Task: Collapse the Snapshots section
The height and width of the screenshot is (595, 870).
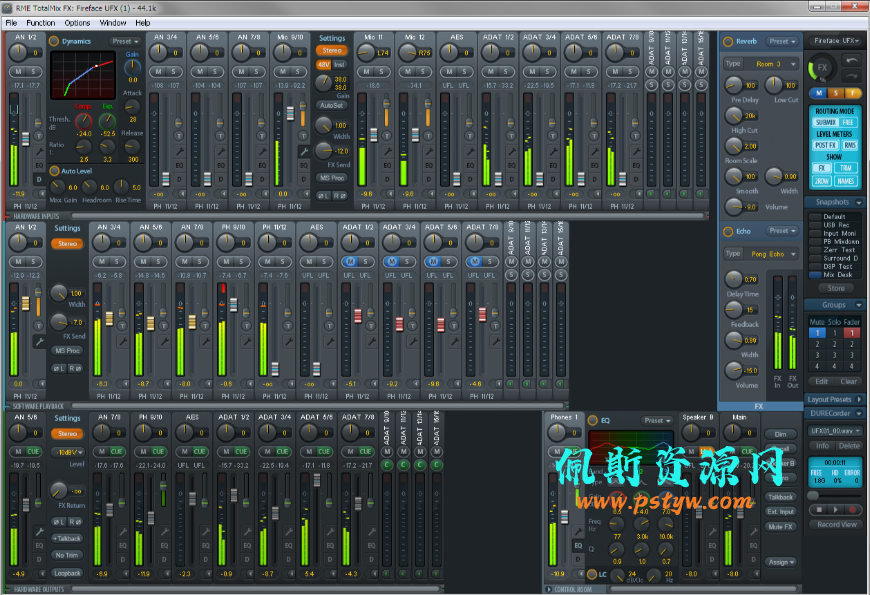Action: [858, 203]
